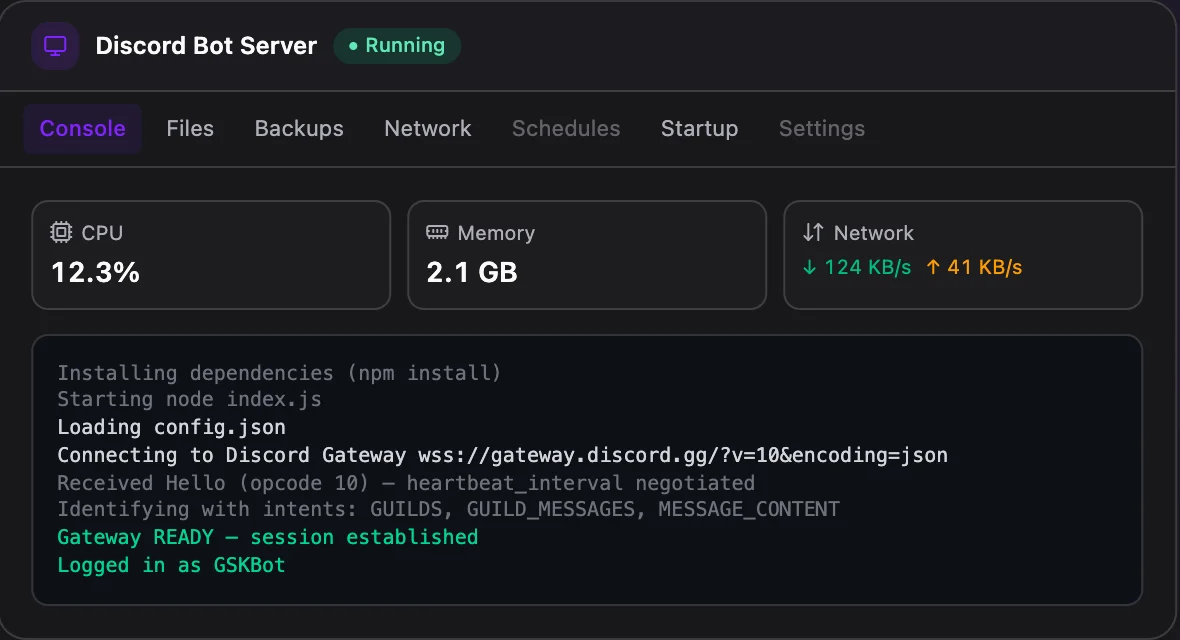Open the Files tab
This screenshot has height=640, width=1180.
190,129
